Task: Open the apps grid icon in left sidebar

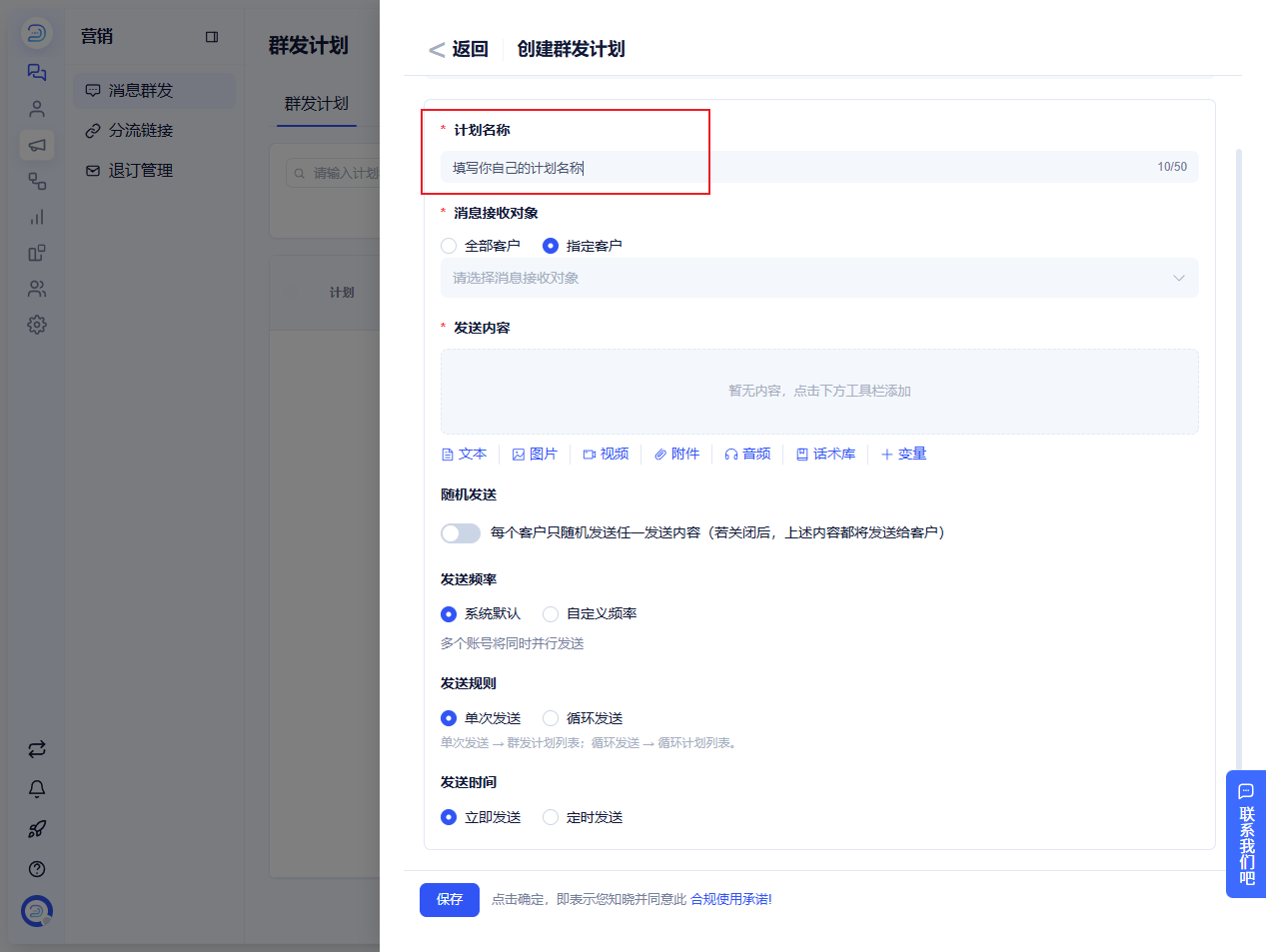Action: click(37, 253)
